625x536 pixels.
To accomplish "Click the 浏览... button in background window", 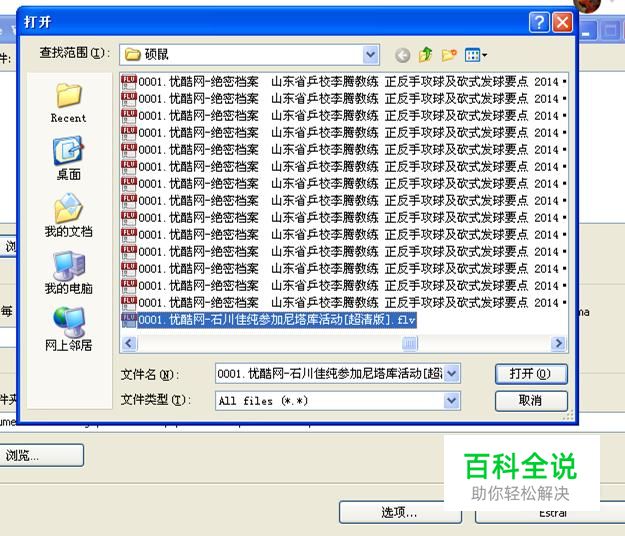I will click(41, 455).
